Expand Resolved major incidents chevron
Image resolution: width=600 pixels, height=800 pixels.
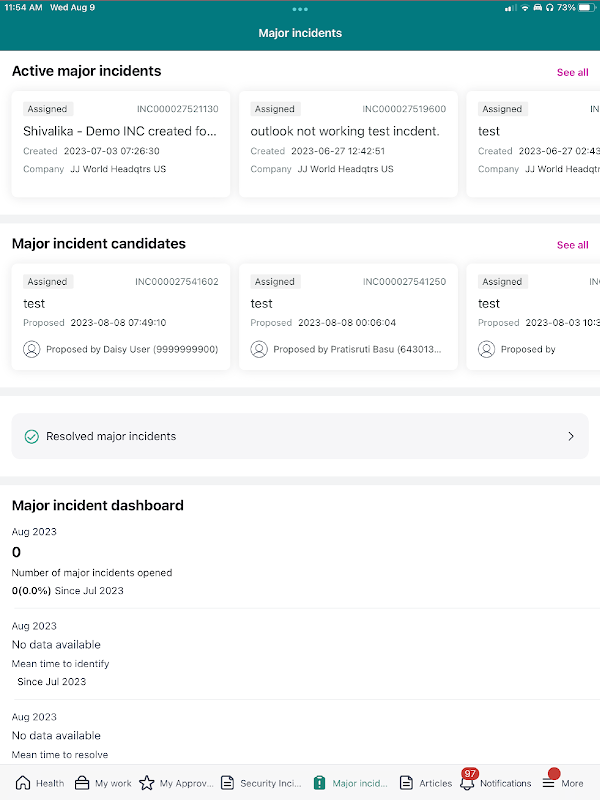coord(571,436)
